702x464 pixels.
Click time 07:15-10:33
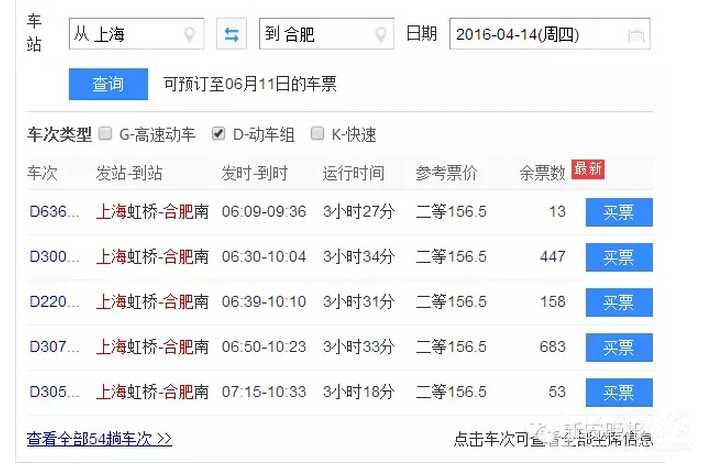264,392
